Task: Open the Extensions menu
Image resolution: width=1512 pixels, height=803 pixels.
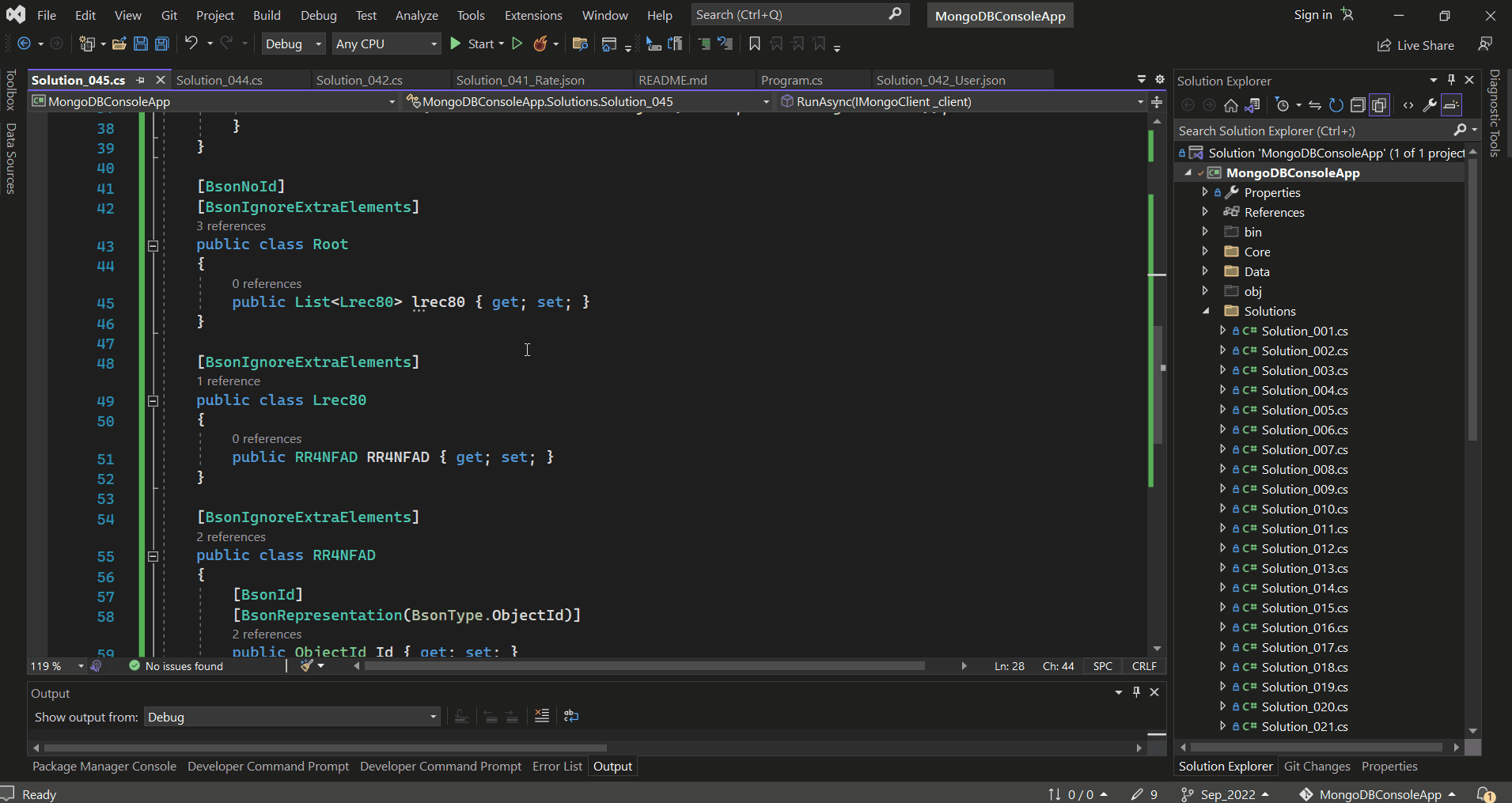Action: (533, 15)
